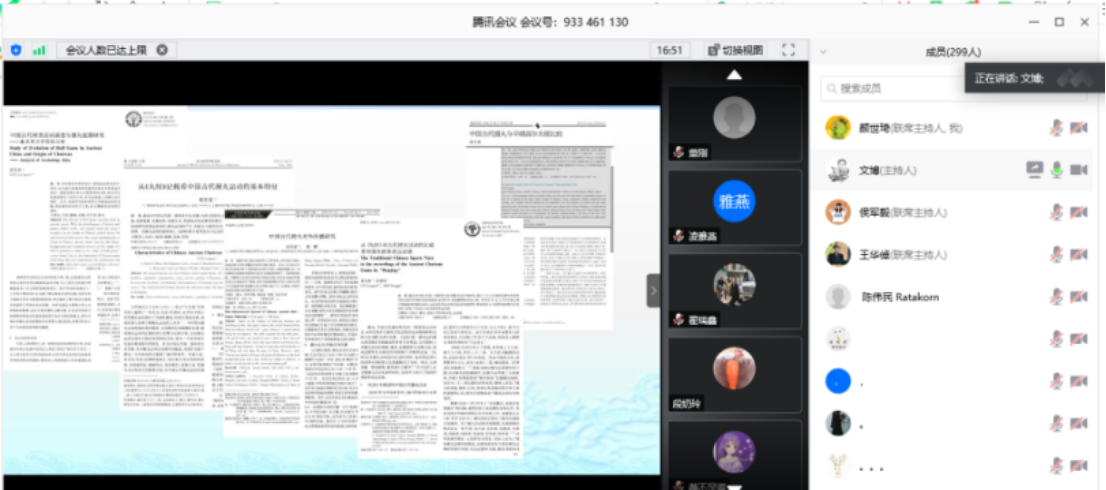Click the muted mic icon for 陈伟民 Ratakorn
The height and width of the screenshot is (490, 1106).
(1056, 297)
